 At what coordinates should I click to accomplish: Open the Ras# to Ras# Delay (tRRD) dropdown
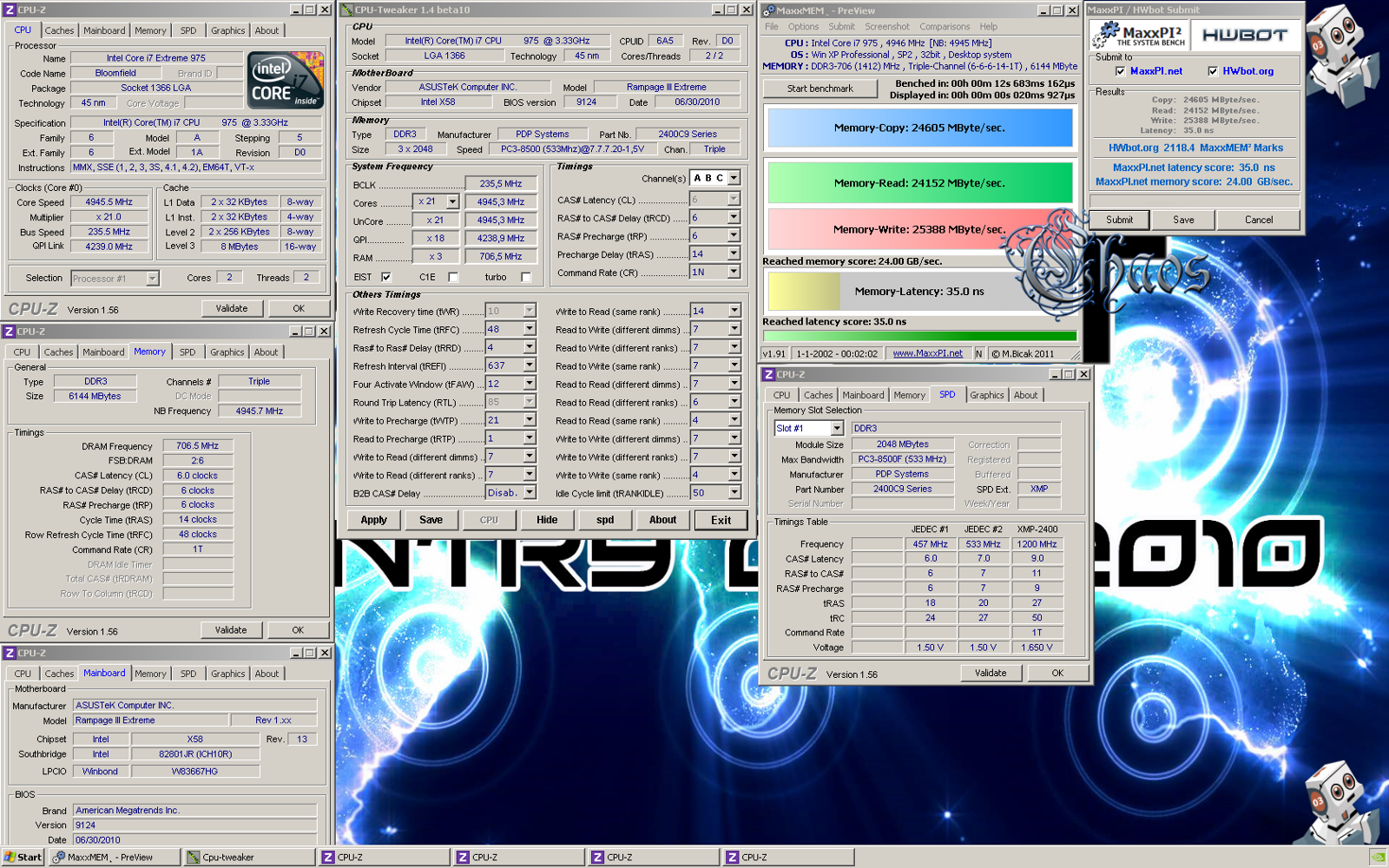[529, 347]
